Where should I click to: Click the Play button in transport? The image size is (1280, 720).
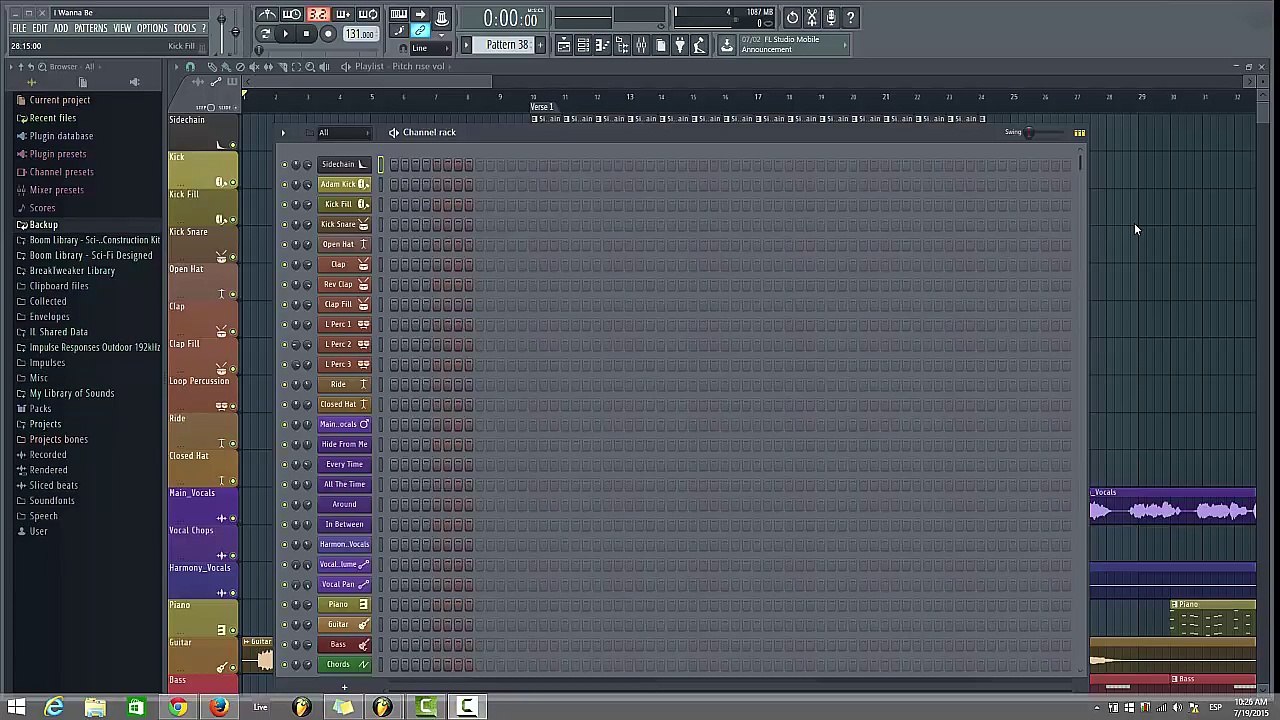tap(285, 34)
